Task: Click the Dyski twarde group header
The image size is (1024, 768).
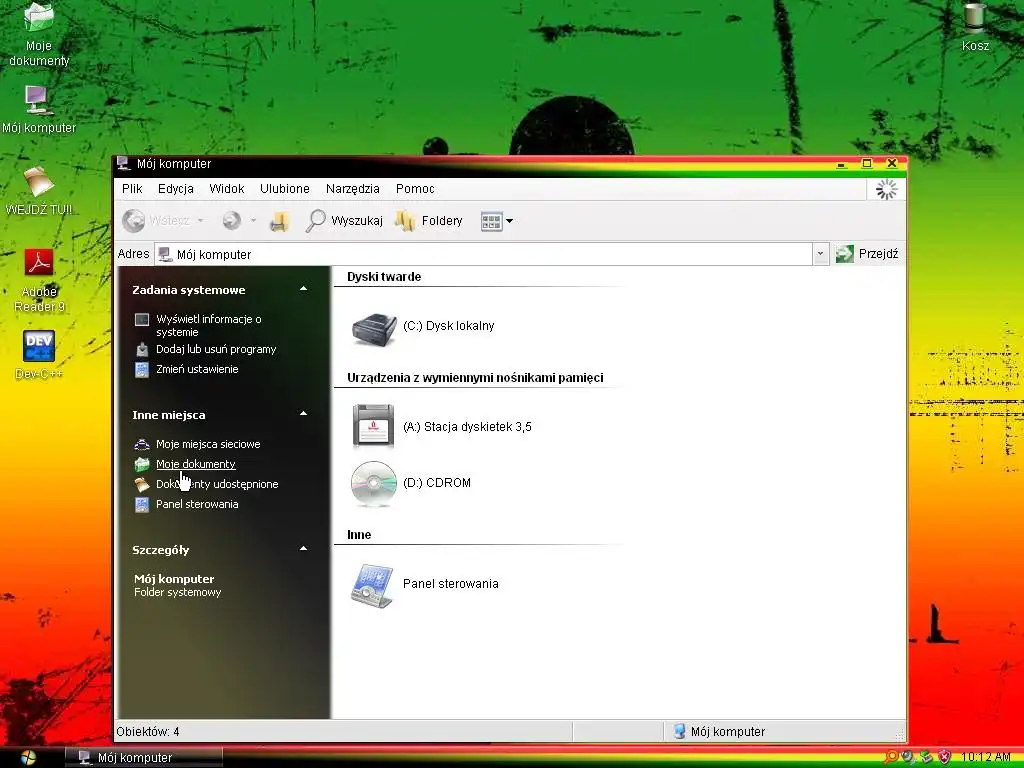Action: [384, 277]
